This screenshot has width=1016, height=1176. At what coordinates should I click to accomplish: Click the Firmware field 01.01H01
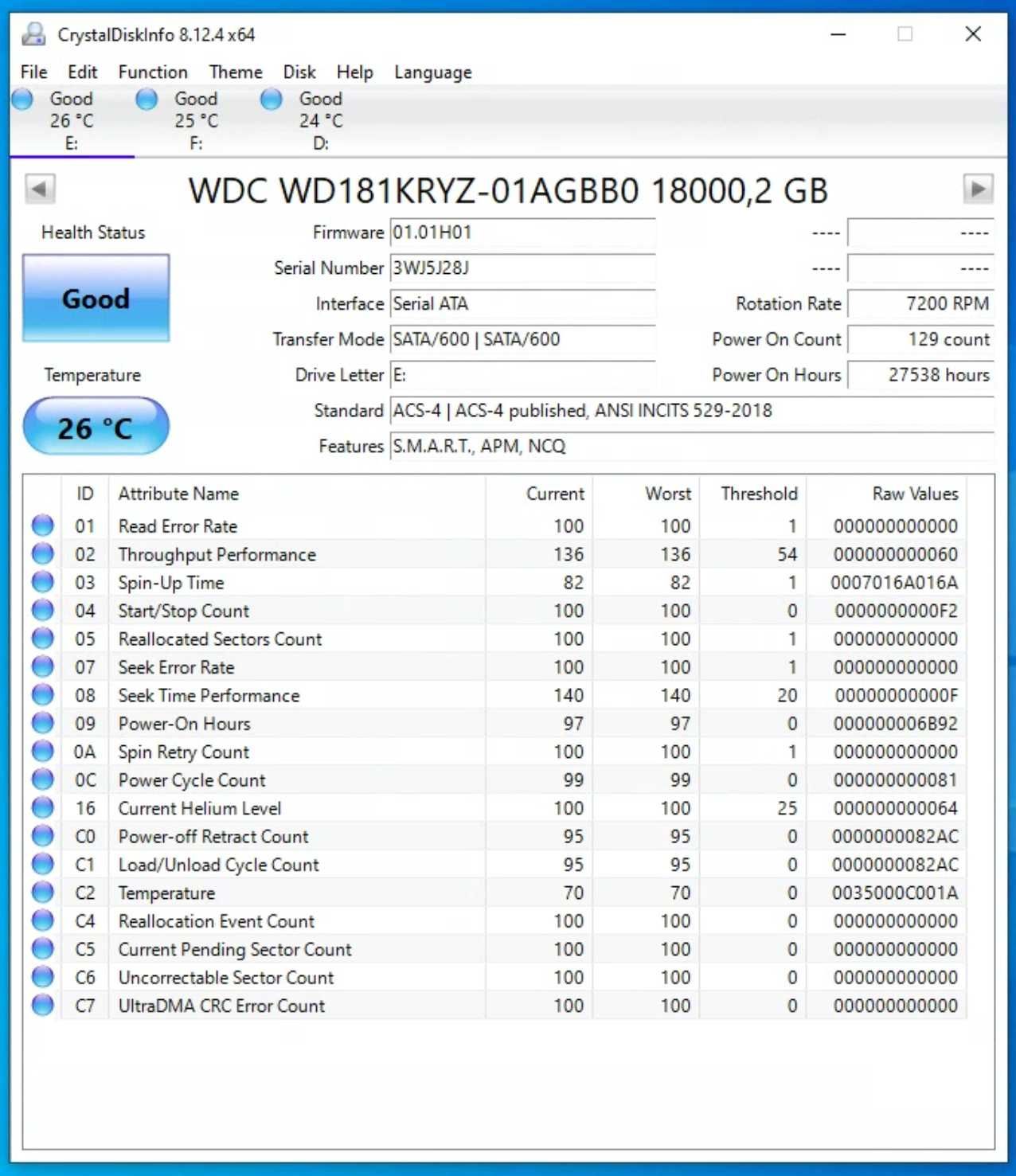522,232
